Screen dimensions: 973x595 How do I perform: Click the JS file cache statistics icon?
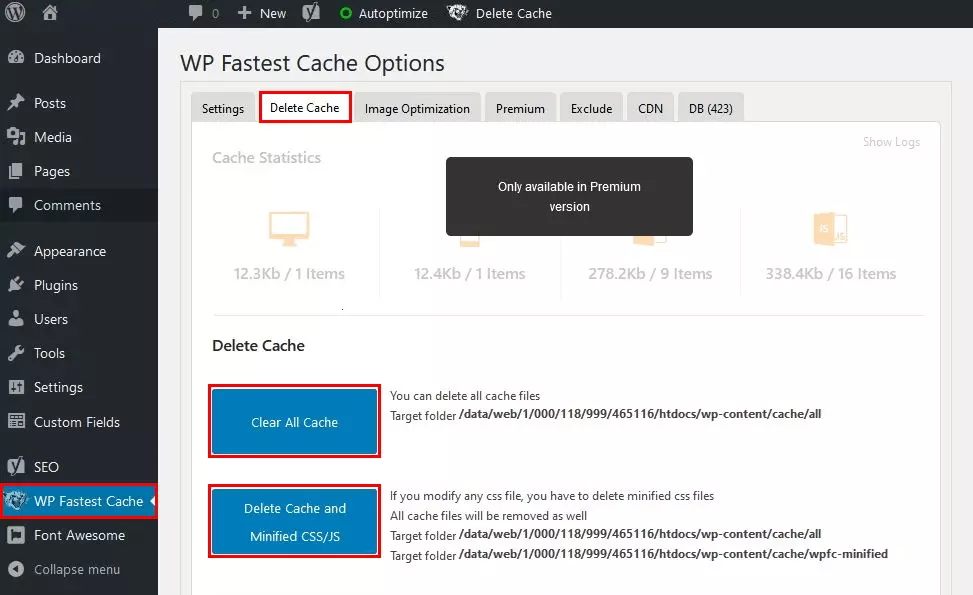(x=831, y=229)
